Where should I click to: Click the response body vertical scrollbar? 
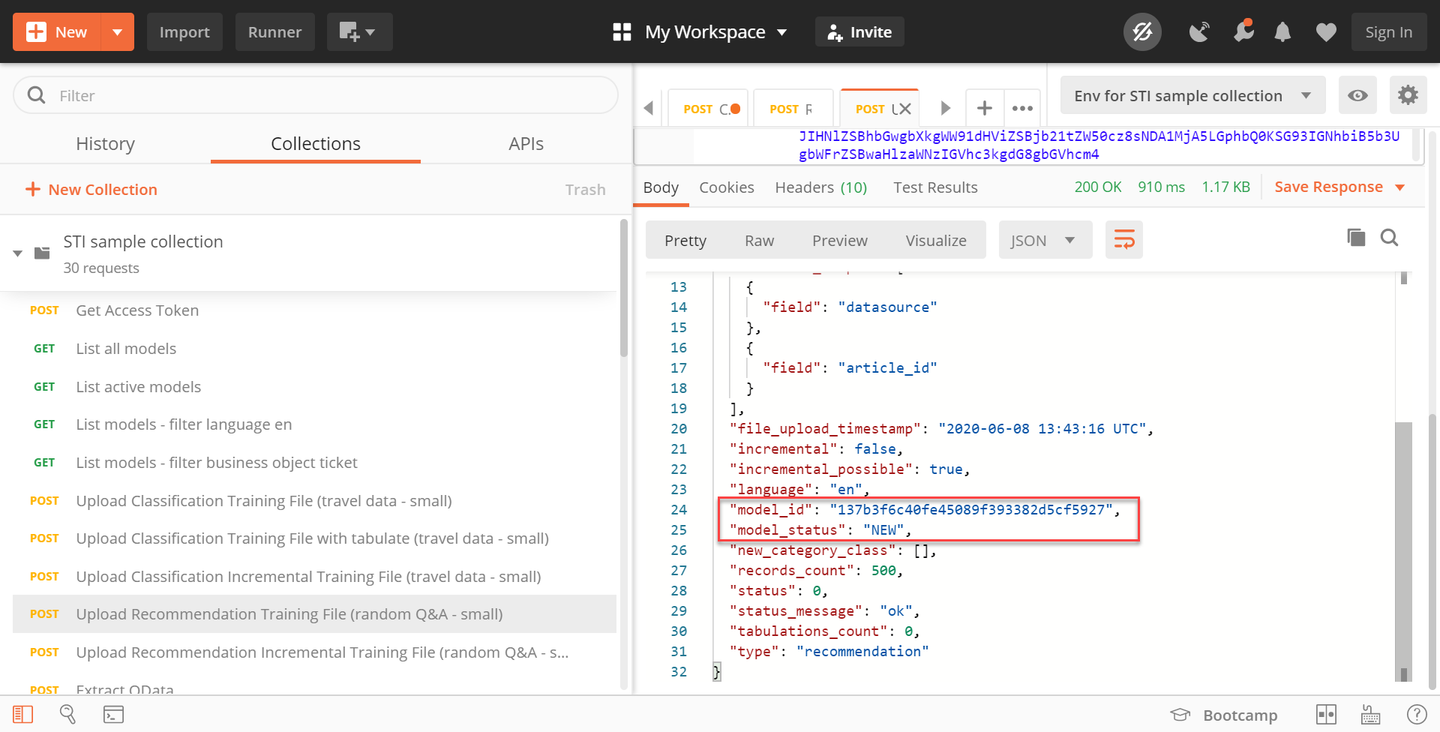click(1404, 550)
